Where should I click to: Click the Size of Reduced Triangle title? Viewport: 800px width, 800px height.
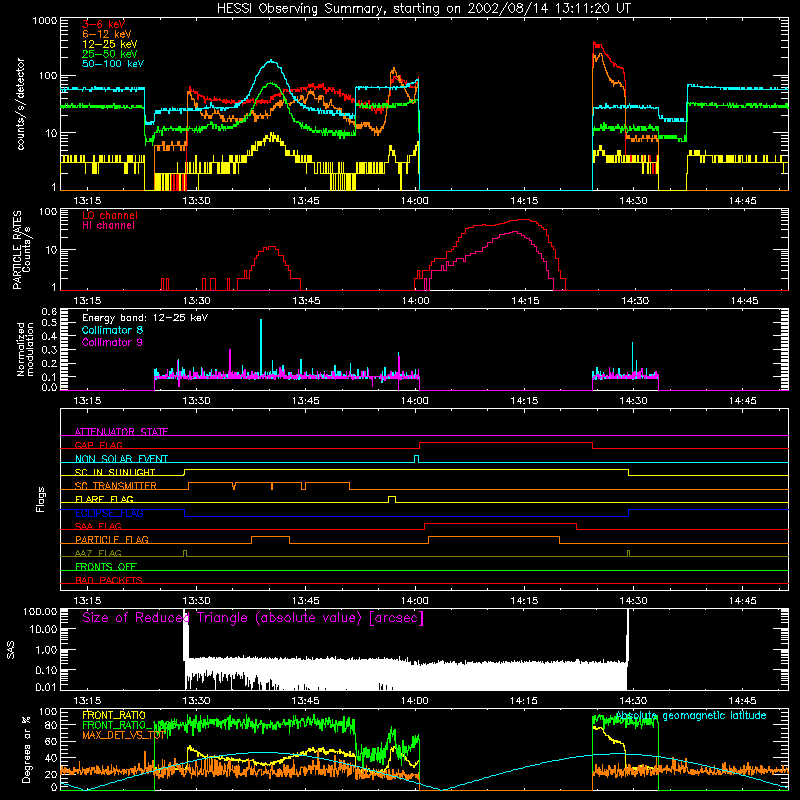tap(253, 618)
